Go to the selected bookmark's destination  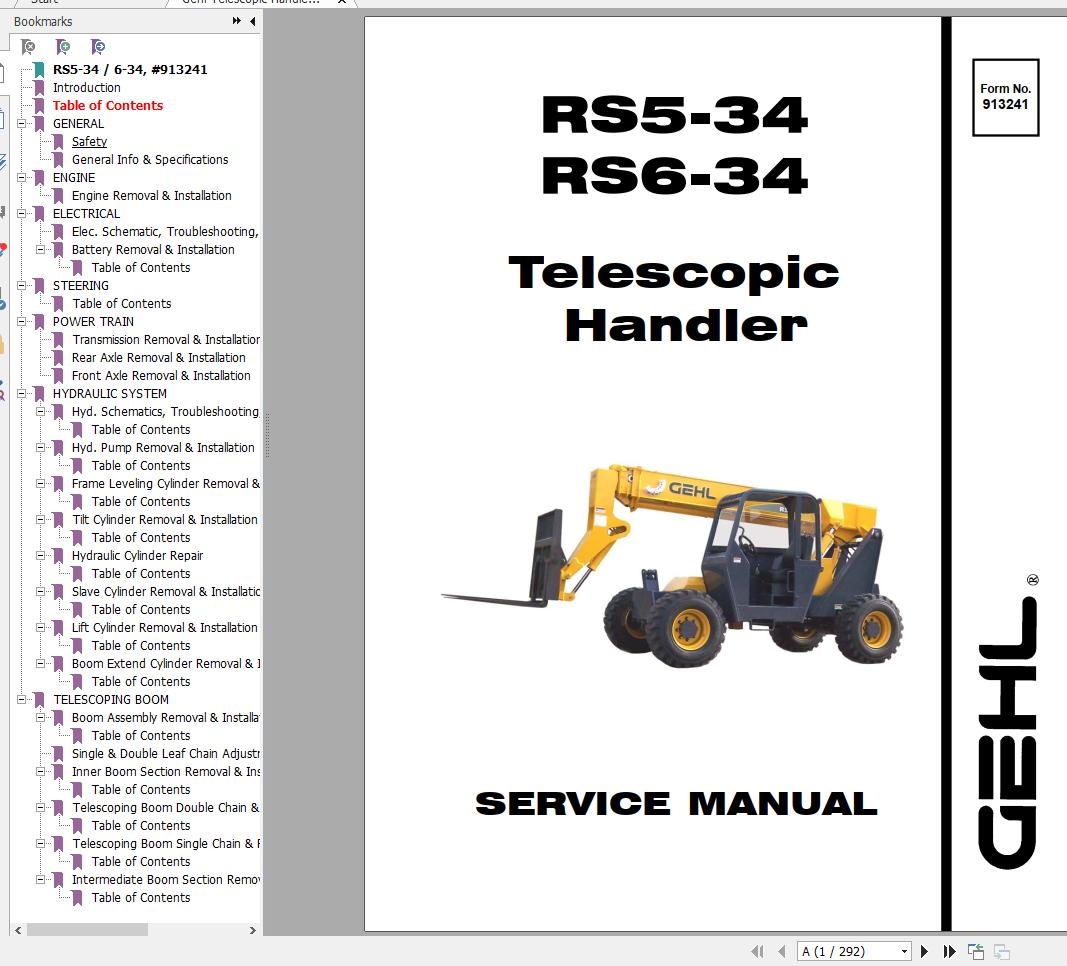(97, 47)
